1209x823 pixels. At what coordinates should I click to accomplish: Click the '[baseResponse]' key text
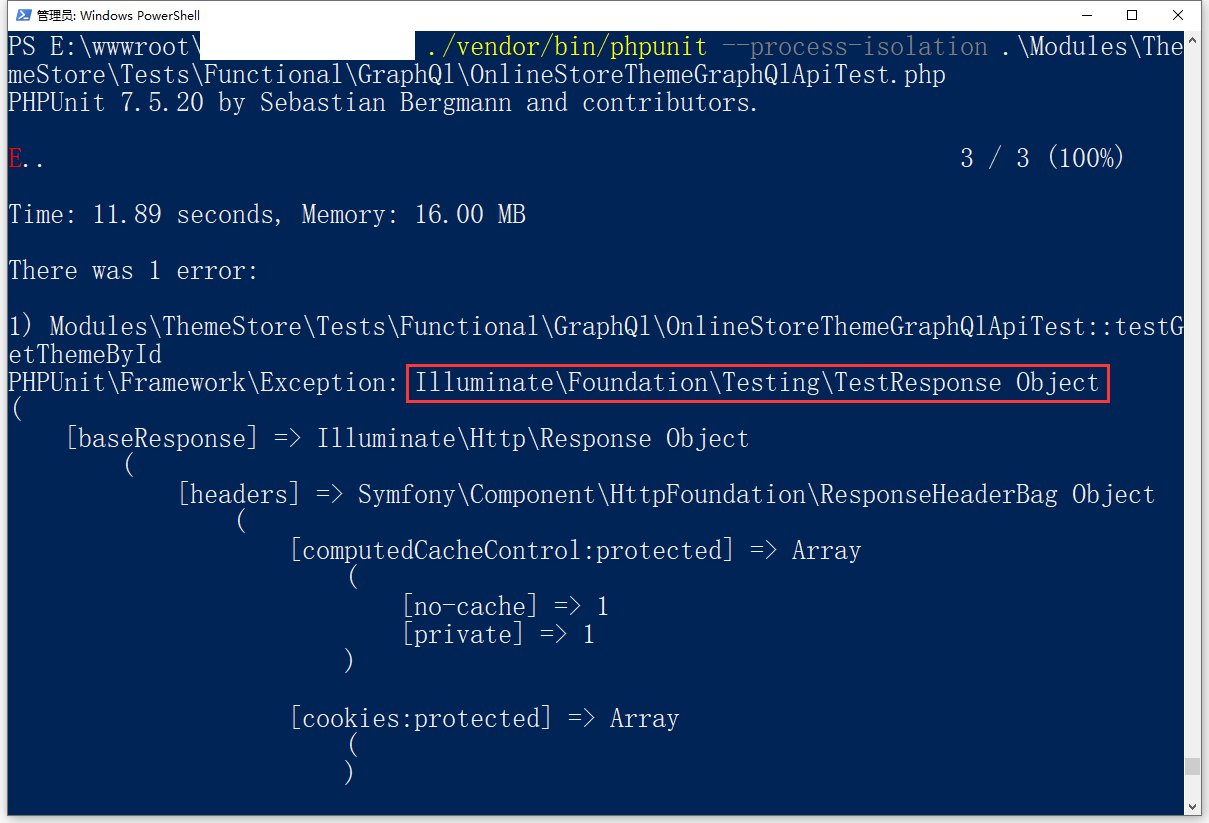161,438
